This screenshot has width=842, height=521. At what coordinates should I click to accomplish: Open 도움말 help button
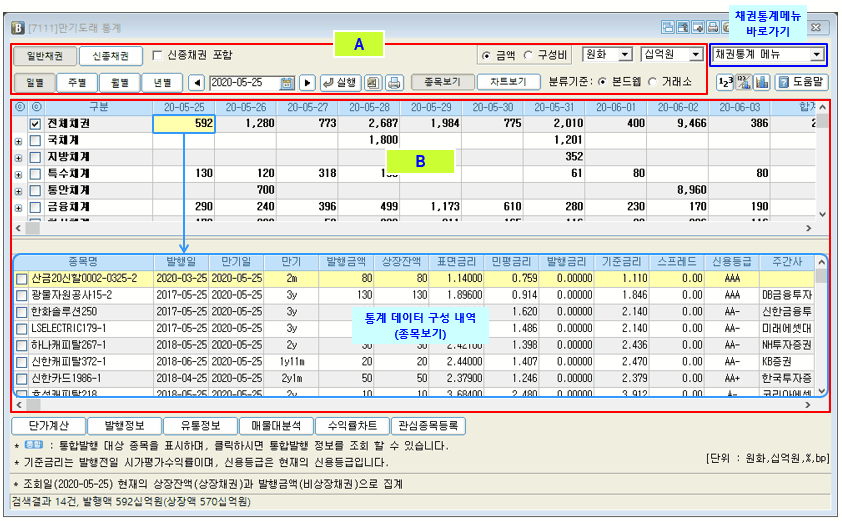[801, 82]
